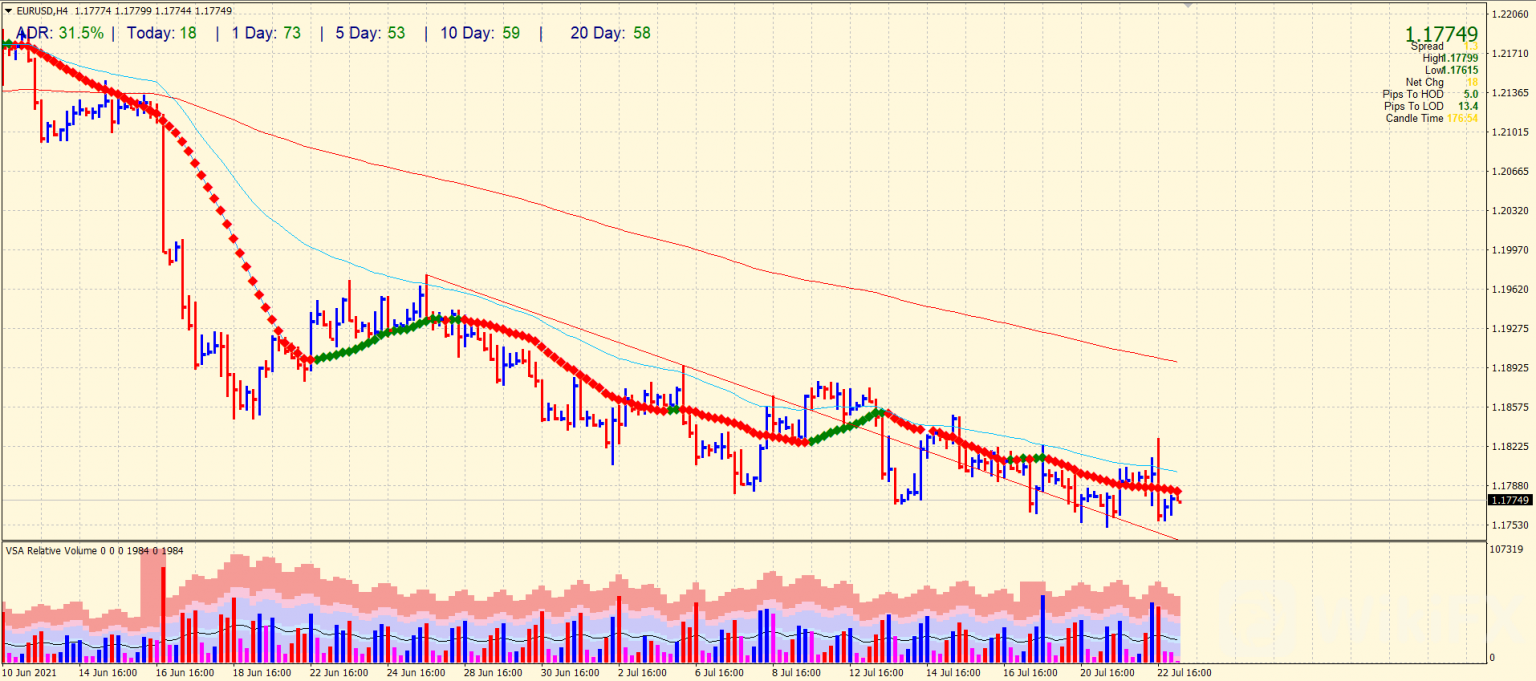Click the 20 Day: 58 readout
This screenshot has height=681, width=1536.
[x=610, y=33]
